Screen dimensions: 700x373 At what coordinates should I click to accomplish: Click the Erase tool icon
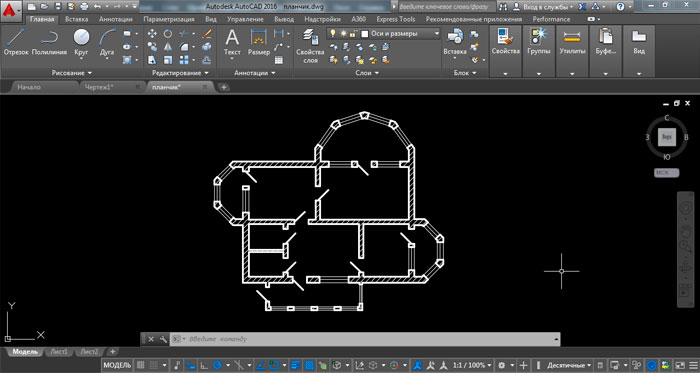tap(206, 33)
